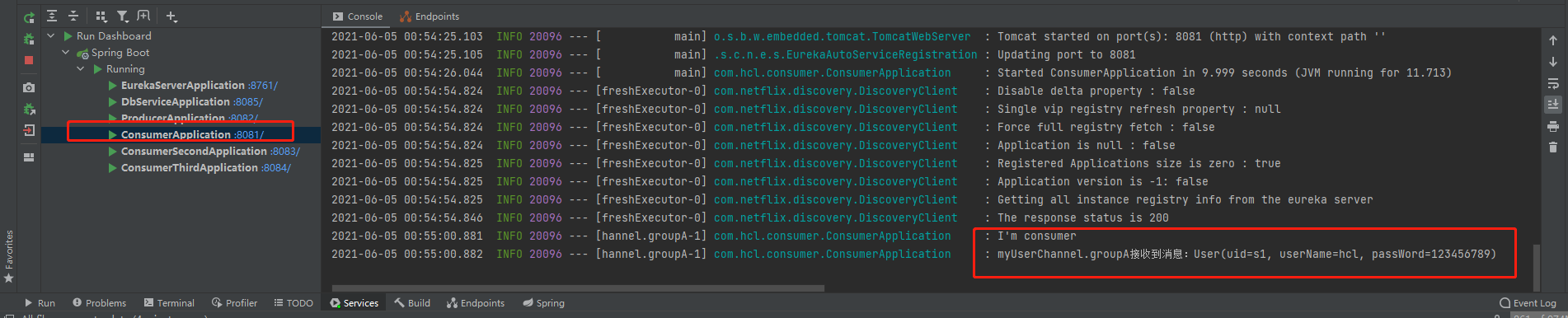Rerun the application with the green rerun icon
Image resolution: width=1568 pixels, height=318 pixels.
(29, 17)
